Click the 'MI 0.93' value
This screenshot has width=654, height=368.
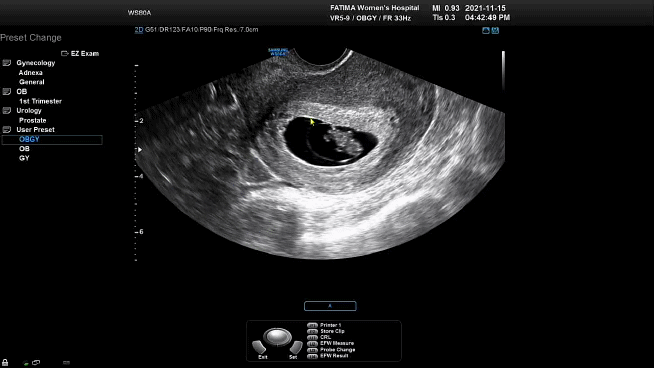click(x=446, y=8)
